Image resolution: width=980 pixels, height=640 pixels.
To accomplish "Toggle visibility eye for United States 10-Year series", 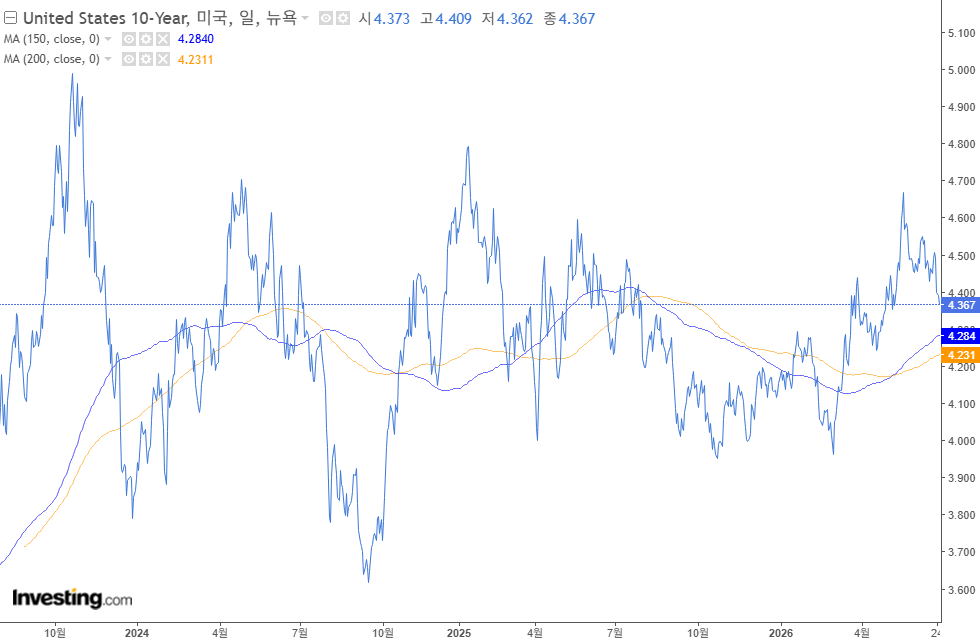I will pos(326,18).
